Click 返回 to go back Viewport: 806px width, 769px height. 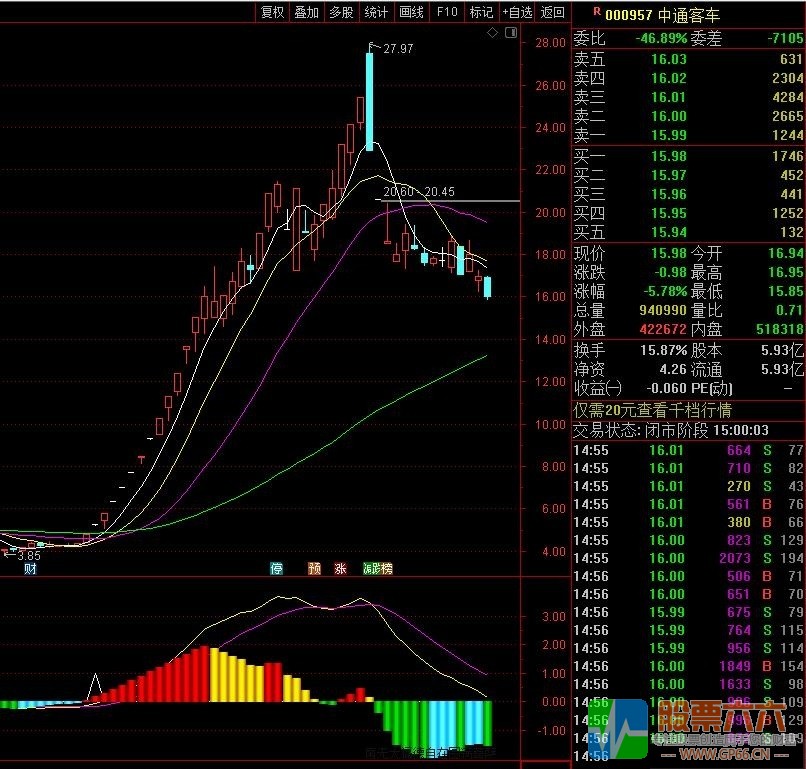pyautogui.click(x=553, y=12)
